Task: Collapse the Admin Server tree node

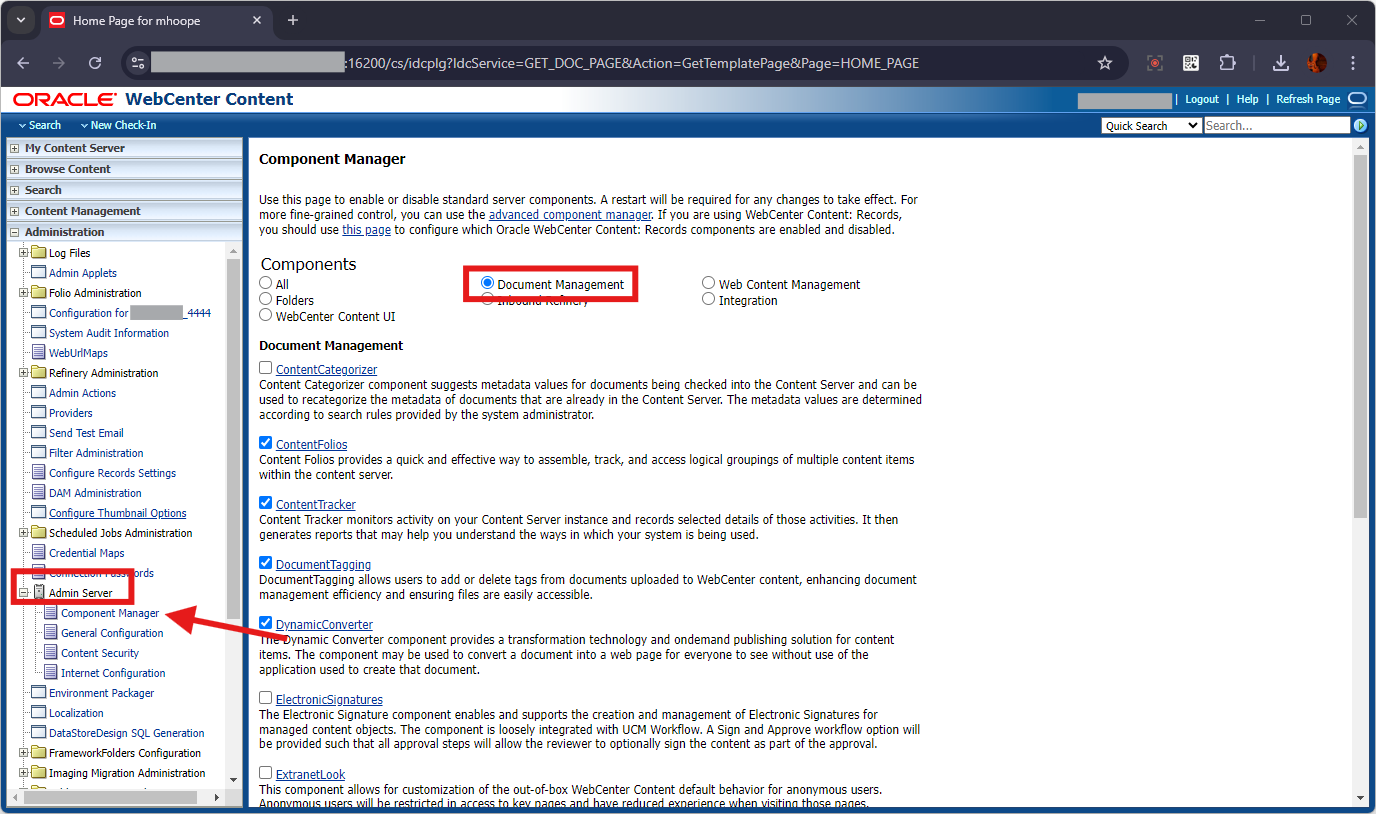Action: (x=24, y=593)
